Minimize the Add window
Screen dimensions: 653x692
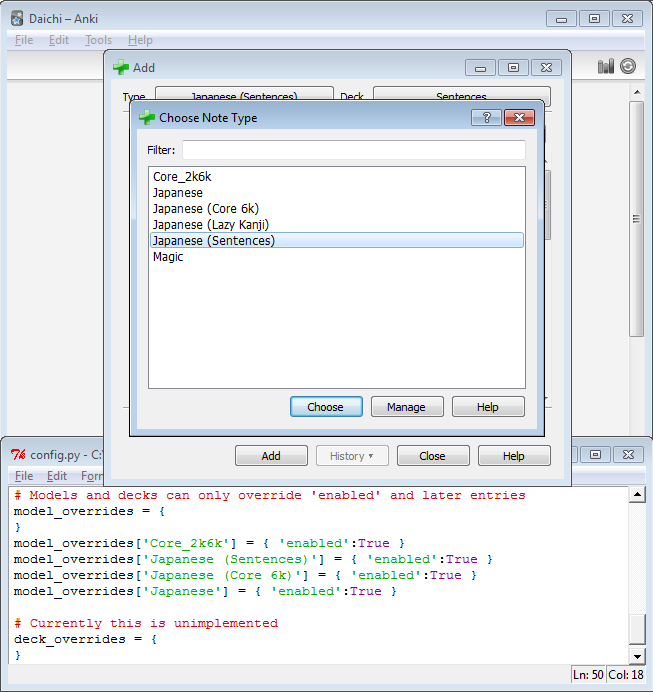point(480,68)
